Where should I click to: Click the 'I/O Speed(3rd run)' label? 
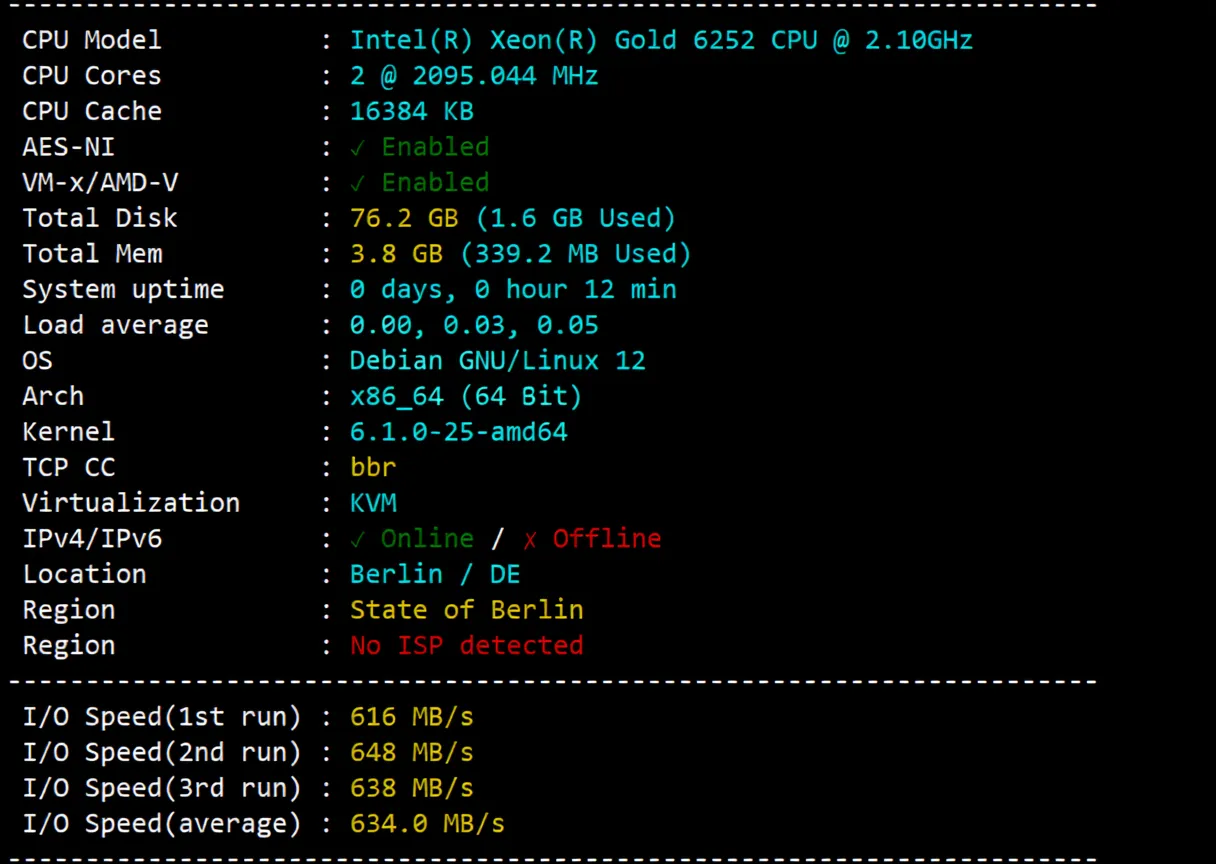point(162,788)
